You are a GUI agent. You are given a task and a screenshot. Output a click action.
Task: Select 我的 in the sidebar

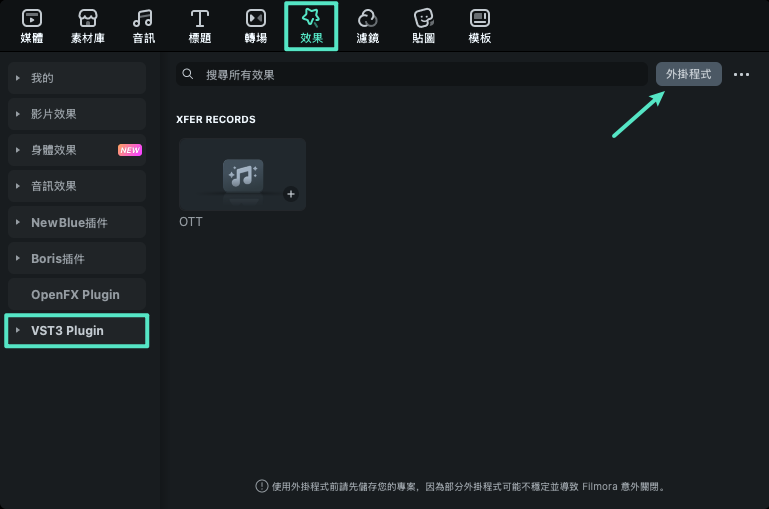[x=77, y=78]
